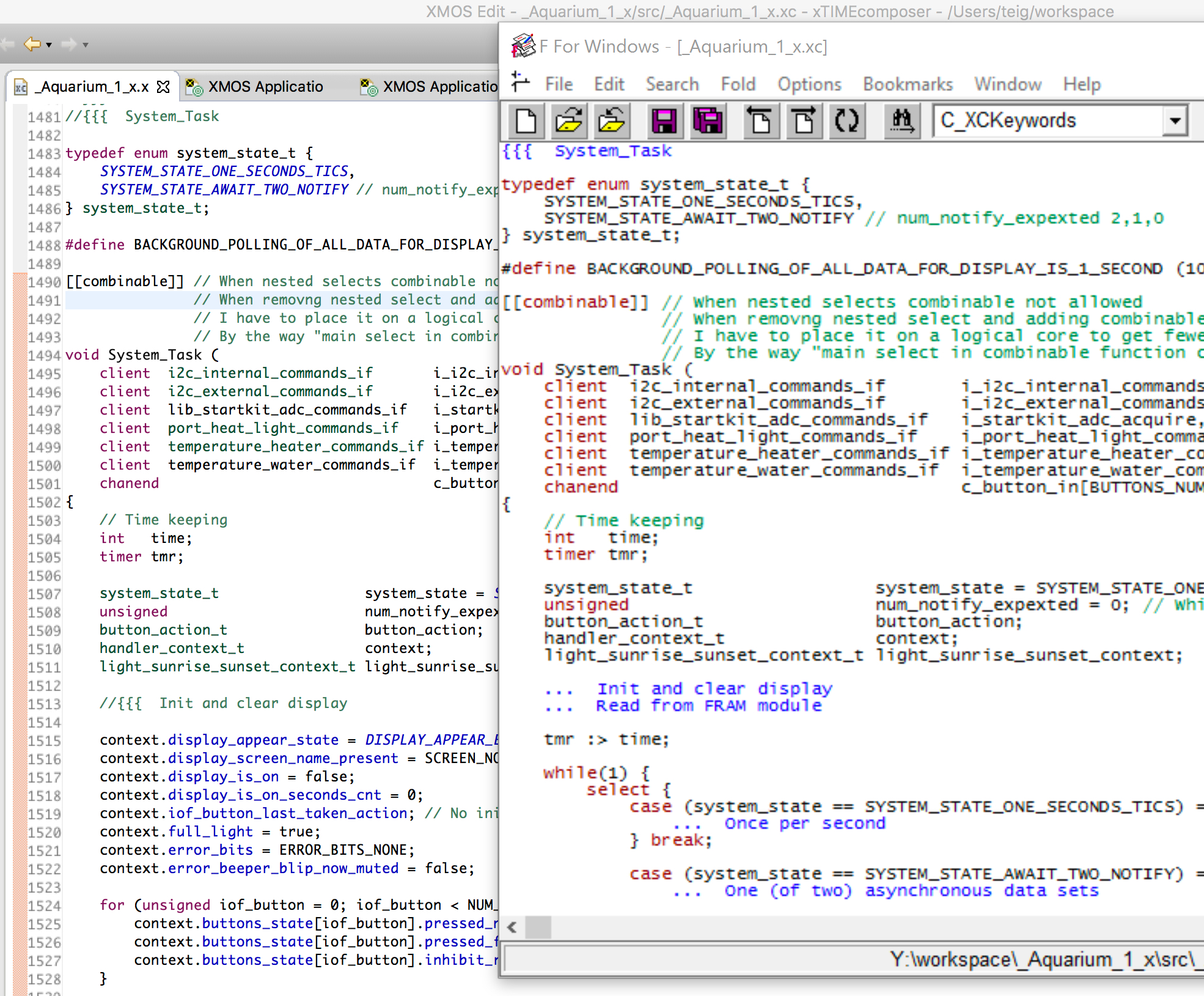Open the C_XCKeywords dropdown list
The image size is (1204, 996).
[1175, 120]
